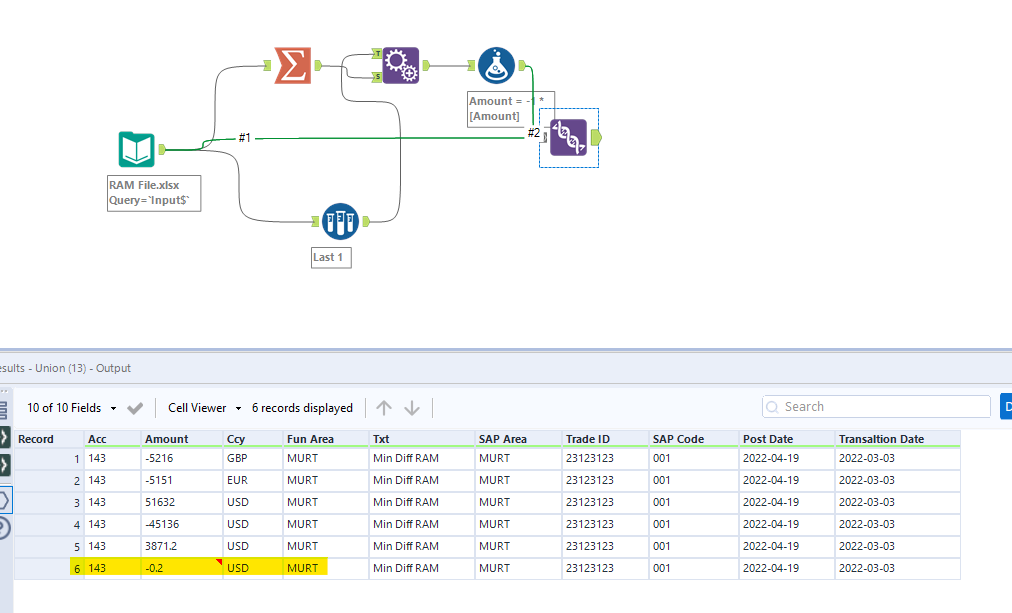Select the RAM File.xlsx Input Data tool
Viewport: 1012px width, 613px height.
136,148
